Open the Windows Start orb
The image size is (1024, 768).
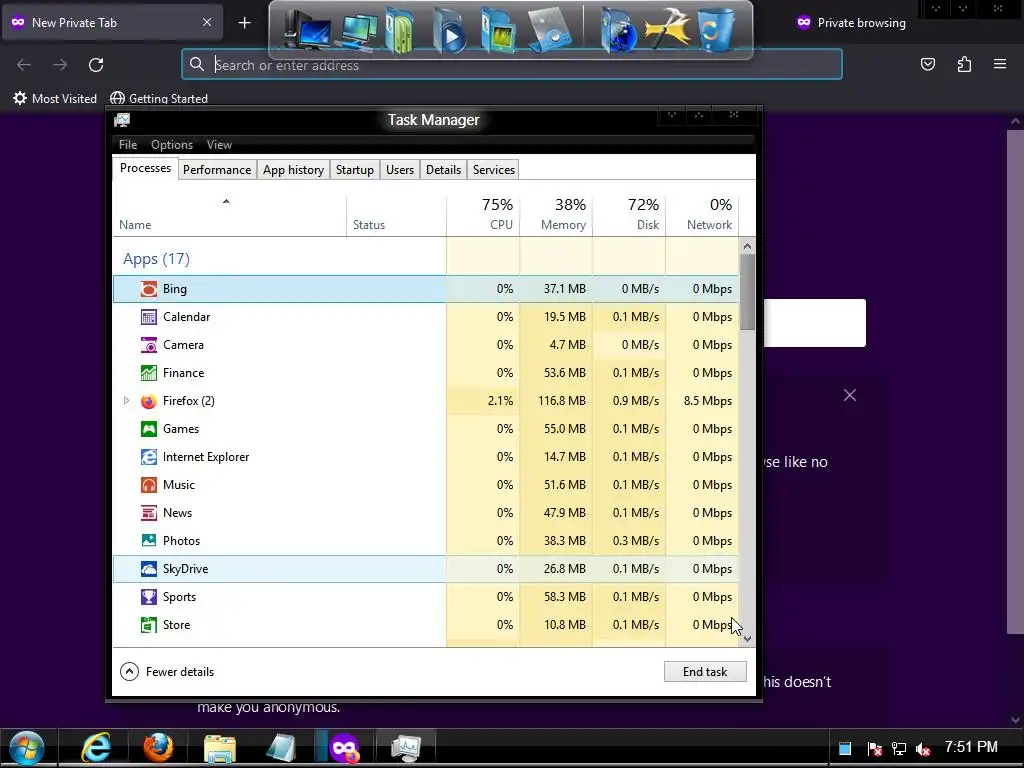coord(27,748)
